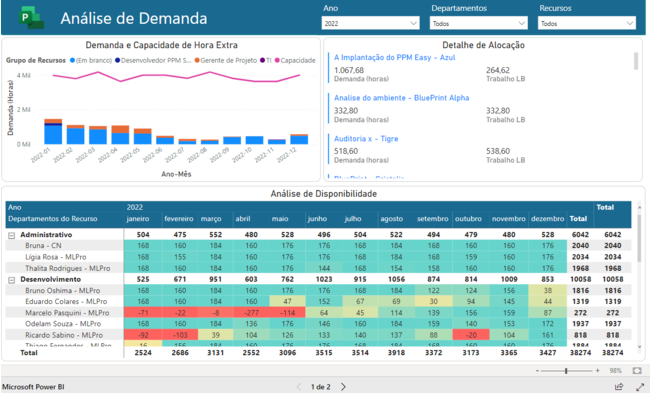Click the junho column header
This screenshot has width=650, height=393.
click(317, 218)
